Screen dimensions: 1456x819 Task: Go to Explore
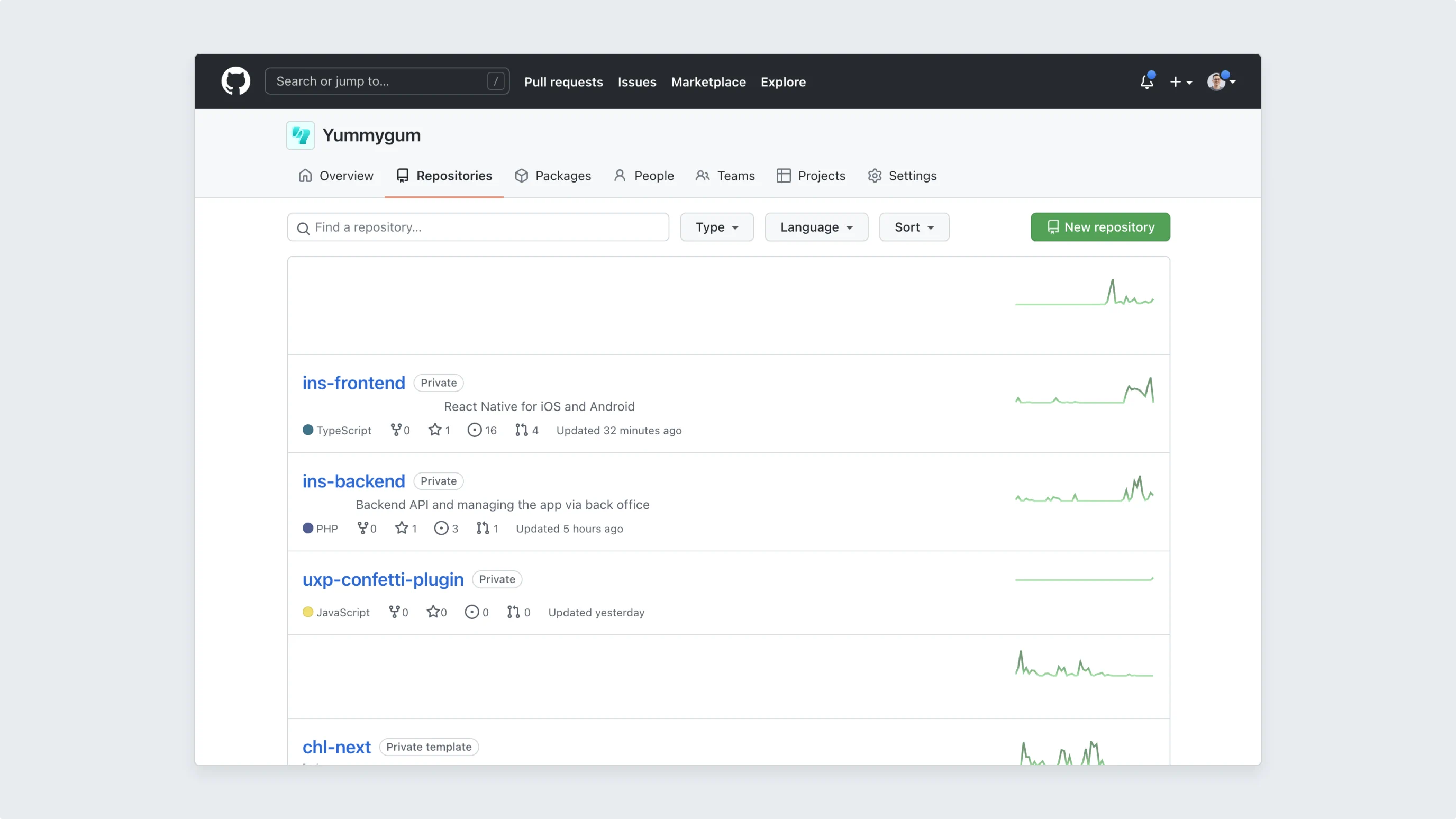pyautogui.click(x=783, y=82)
